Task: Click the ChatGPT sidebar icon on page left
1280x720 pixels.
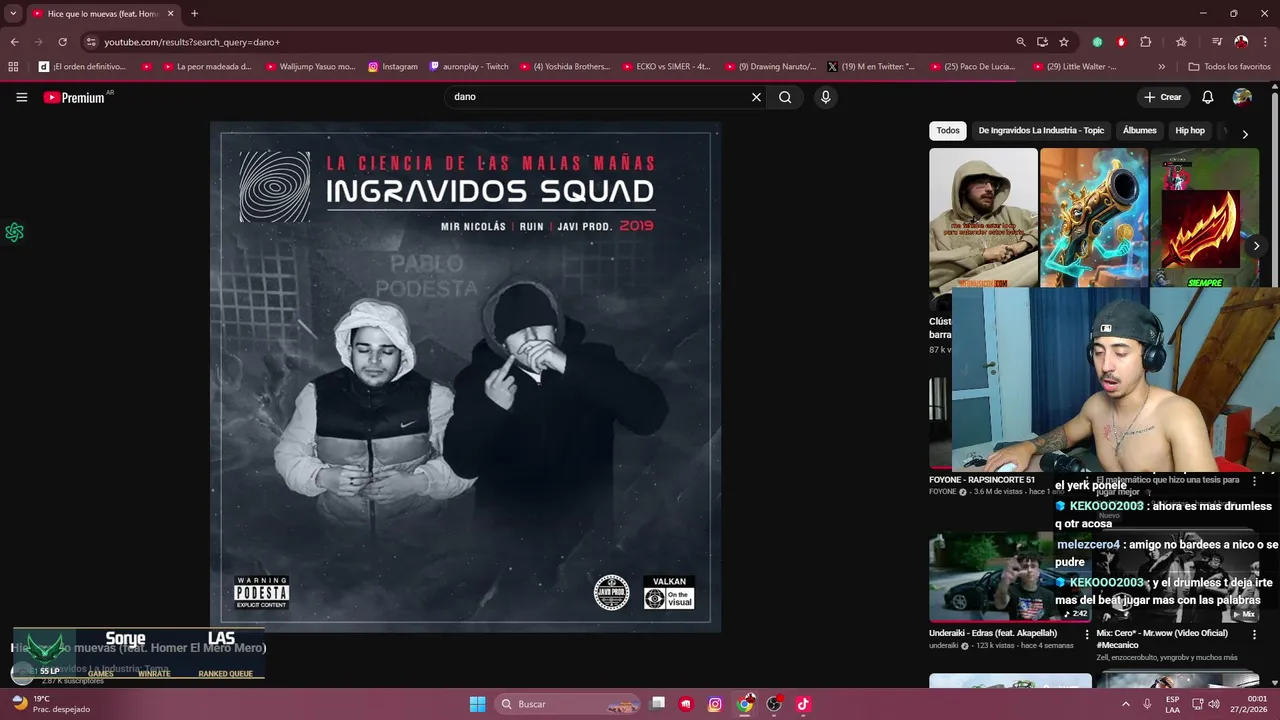Action: (x=14, y=232)
